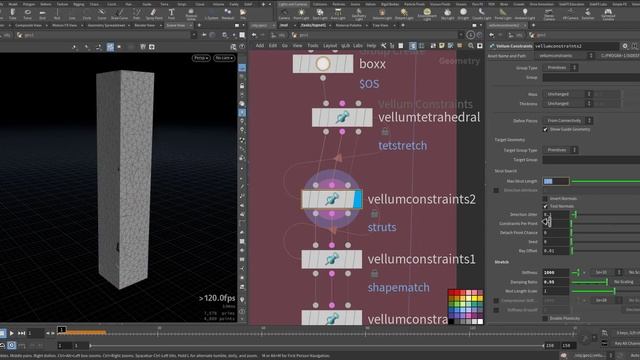Screen dimensions: 640x360
Task: Select the vellumtetrahedral node
Action: point(342,118)
